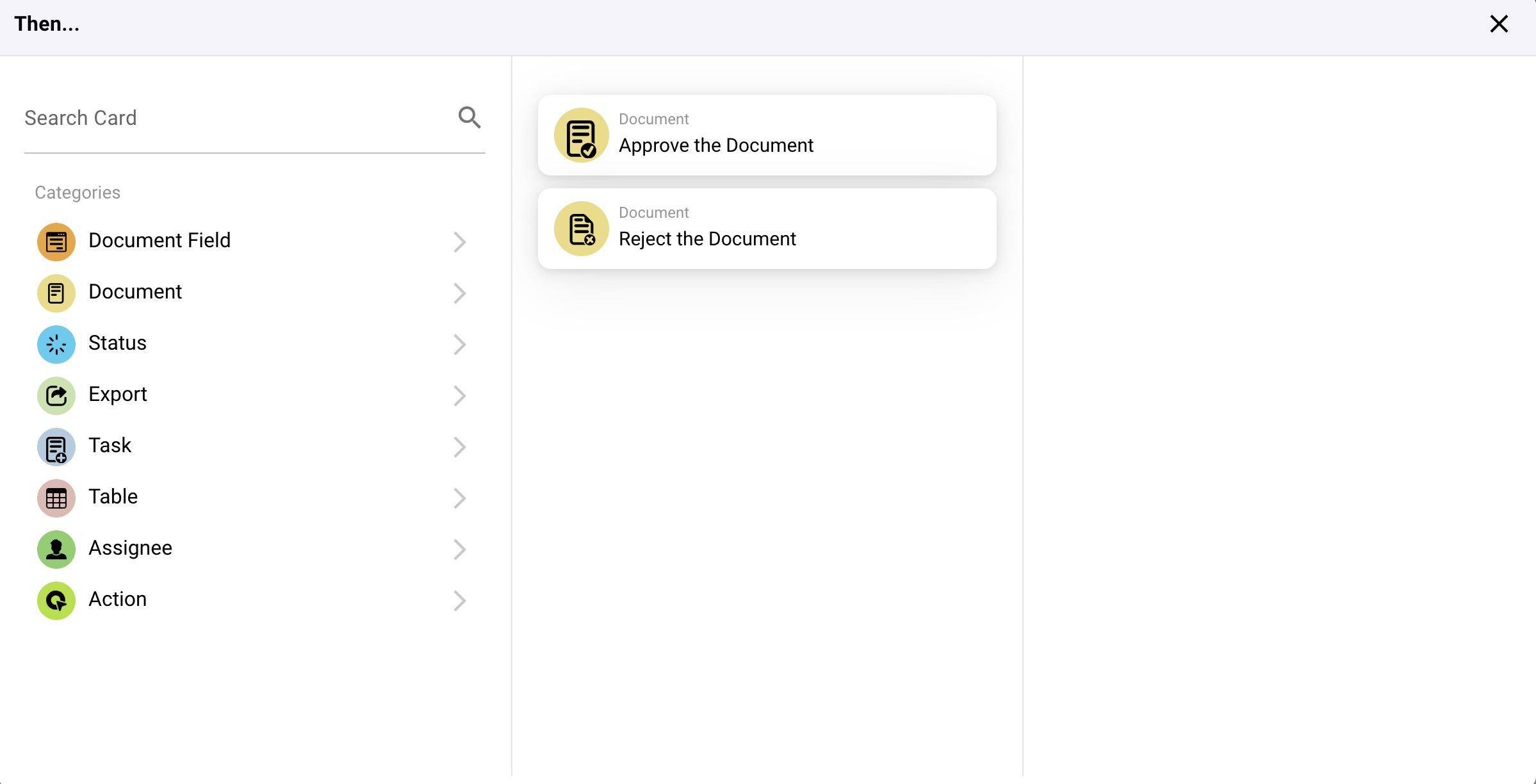Click the Export share-arrow icon

tap(56, 396)
